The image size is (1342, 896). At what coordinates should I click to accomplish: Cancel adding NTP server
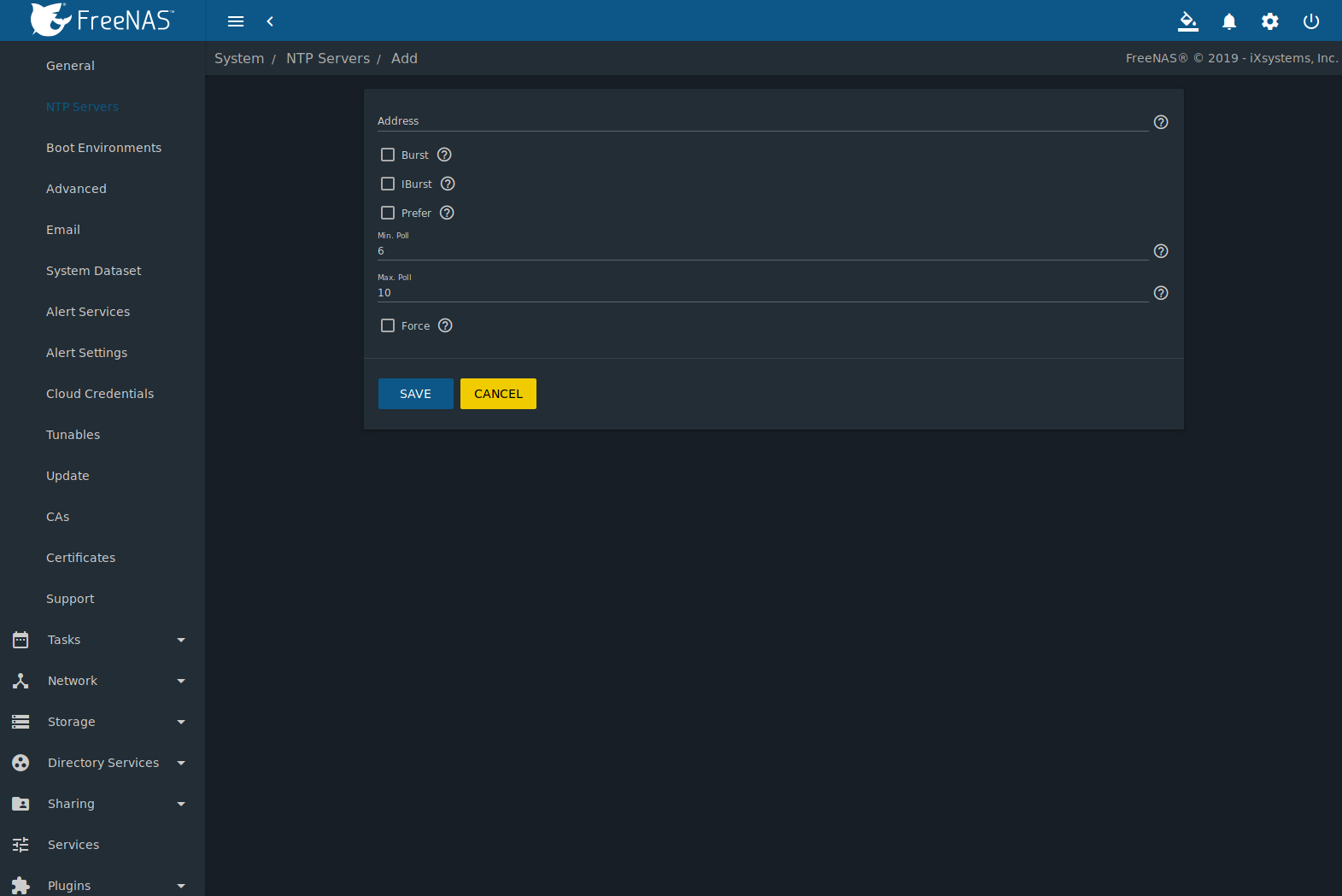coord(498,394)
